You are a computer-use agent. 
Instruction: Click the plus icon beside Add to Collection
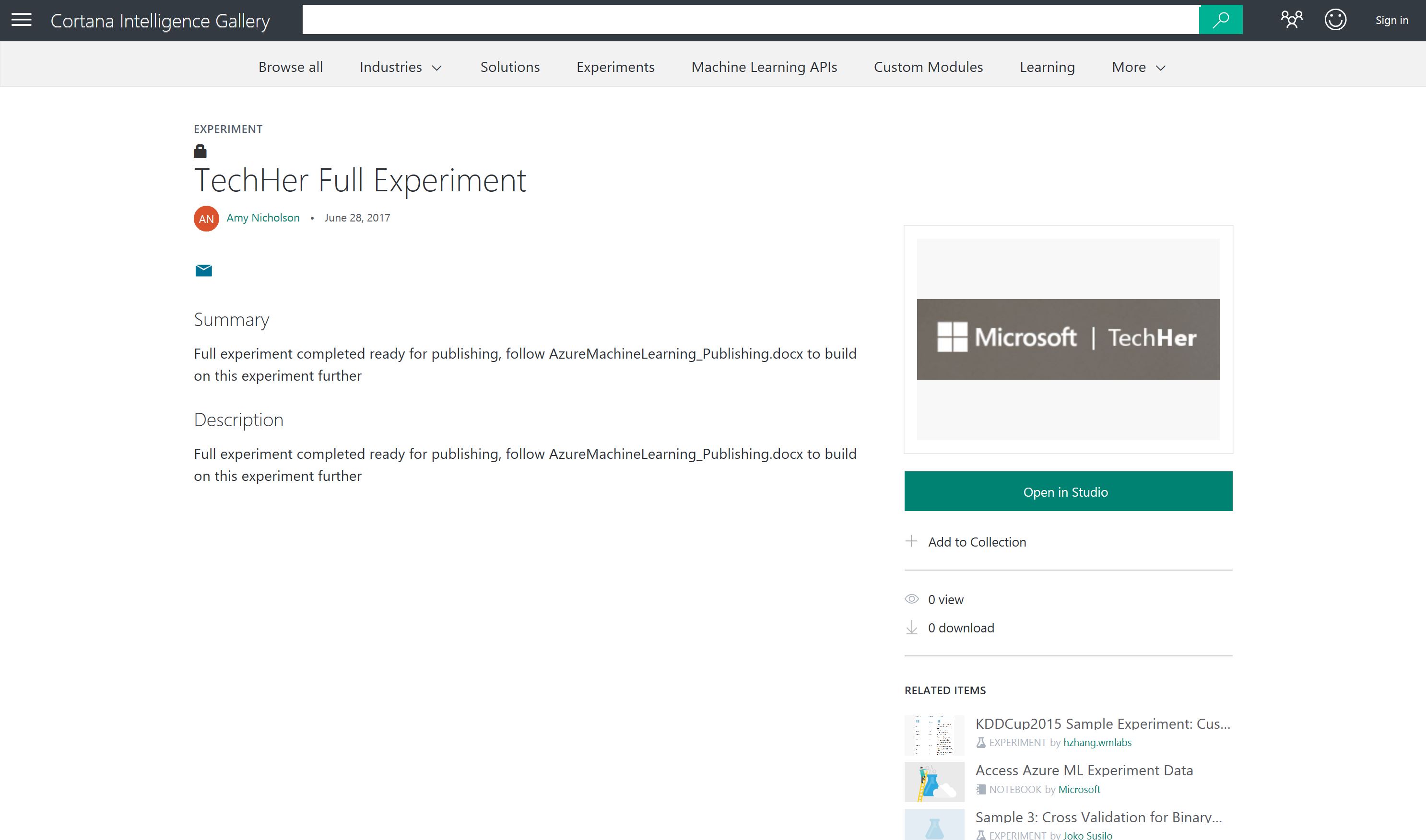coord(911,542)
